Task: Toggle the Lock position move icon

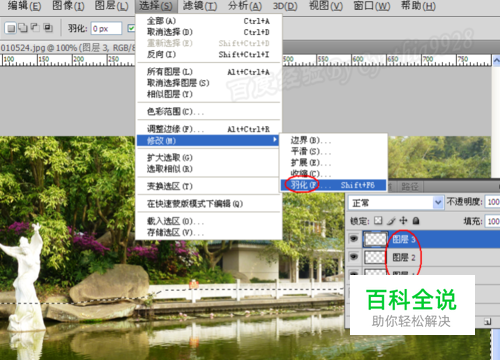Action: pos(403,221)
